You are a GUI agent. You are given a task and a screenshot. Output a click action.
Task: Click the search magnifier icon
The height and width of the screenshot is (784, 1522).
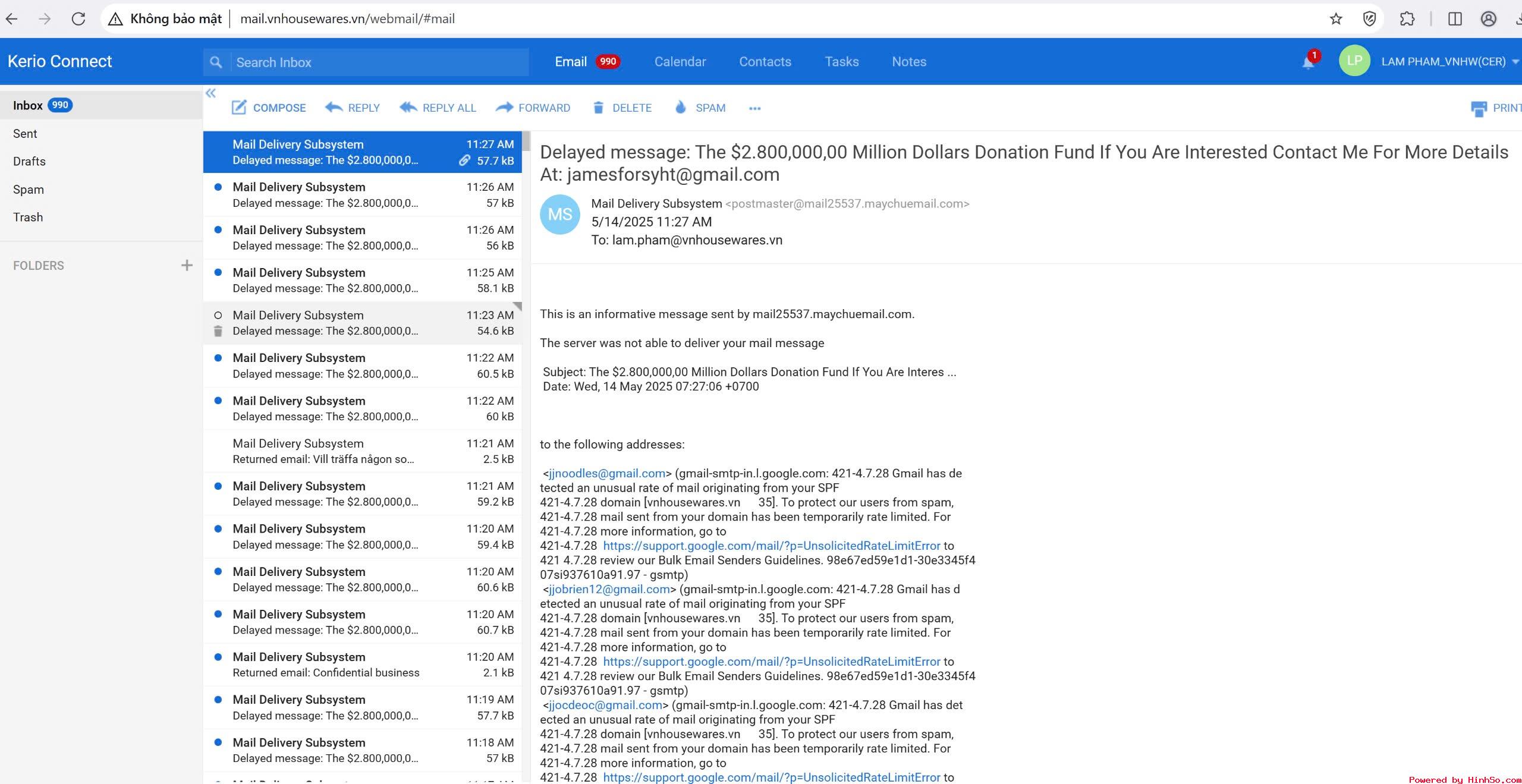(x=216, y=62)
